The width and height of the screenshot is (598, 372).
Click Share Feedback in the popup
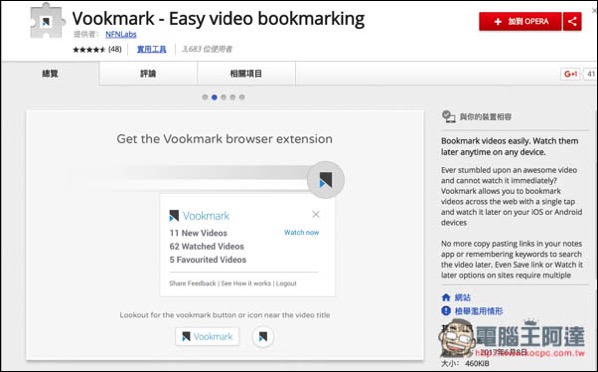(193, 283)
